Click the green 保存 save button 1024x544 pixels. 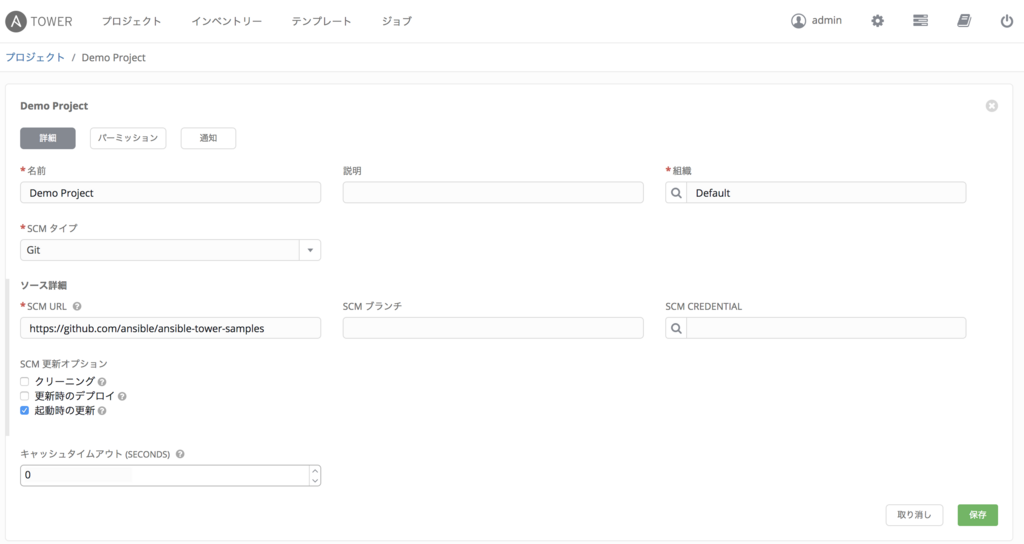tap(978, 515)
